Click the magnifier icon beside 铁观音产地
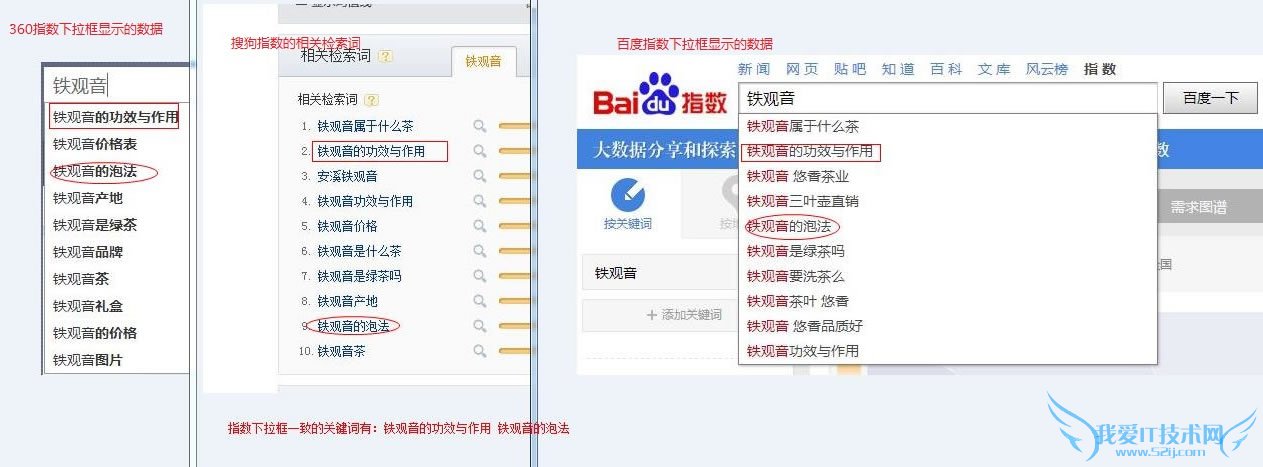Viewport: 1263px width, 467px height. pos(480,301)
